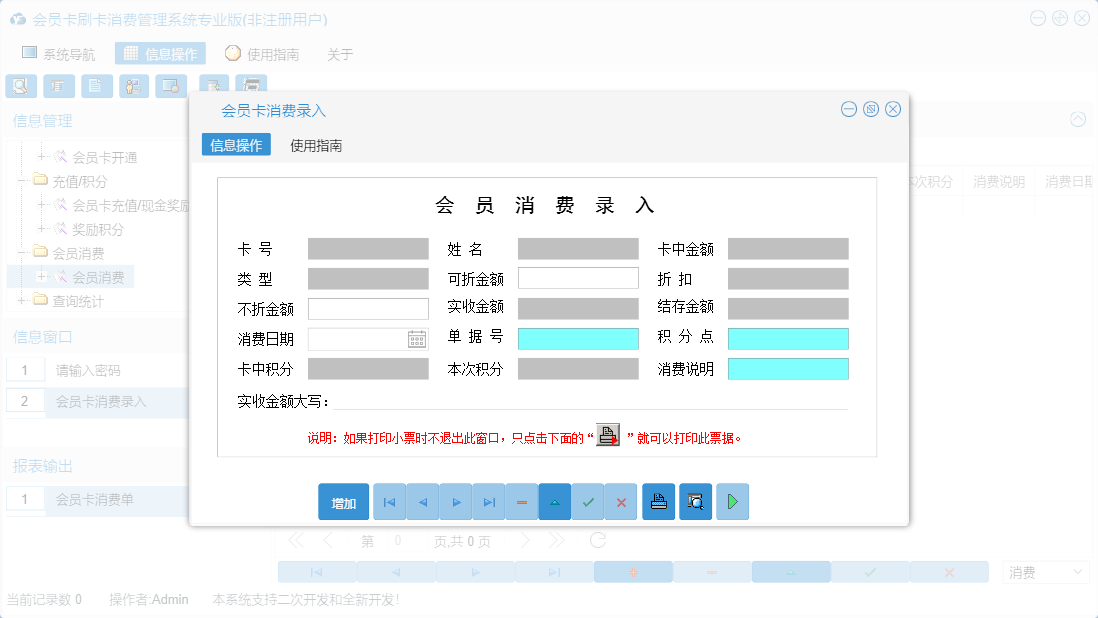
Task: Click the 增加 button to add a record
Action: click(343, 501)
